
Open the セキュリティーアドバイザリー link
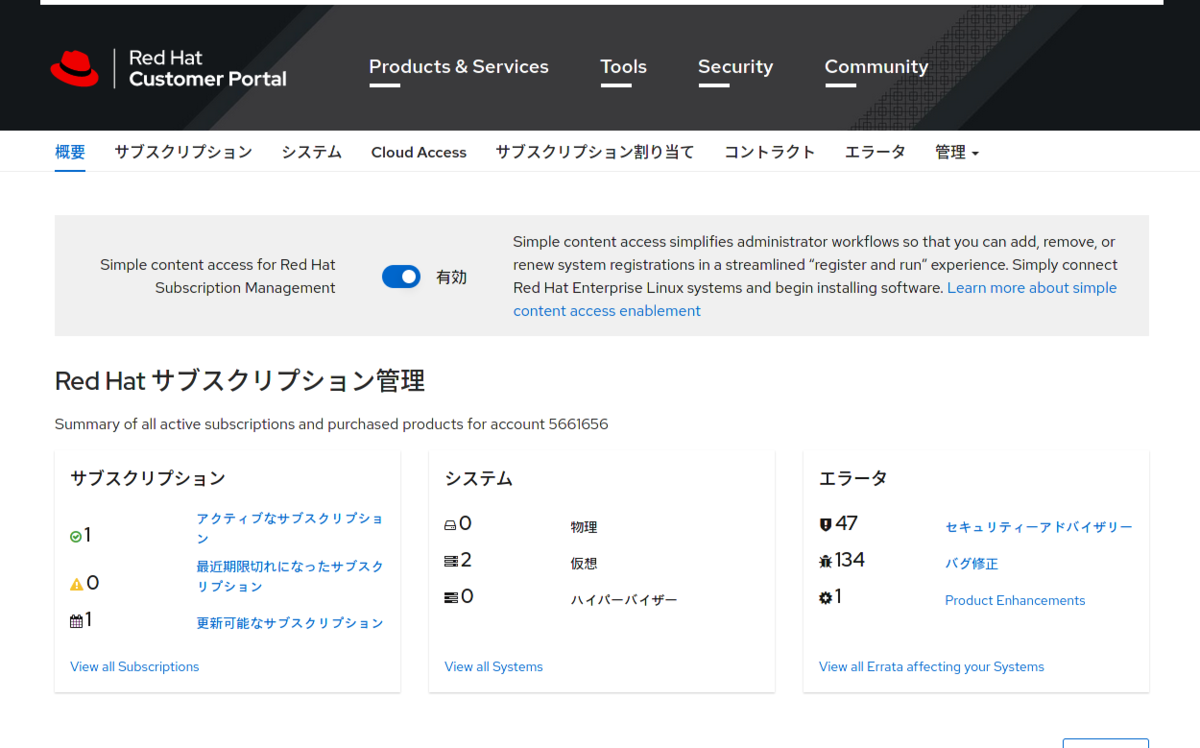click(x=1039, y=527)
